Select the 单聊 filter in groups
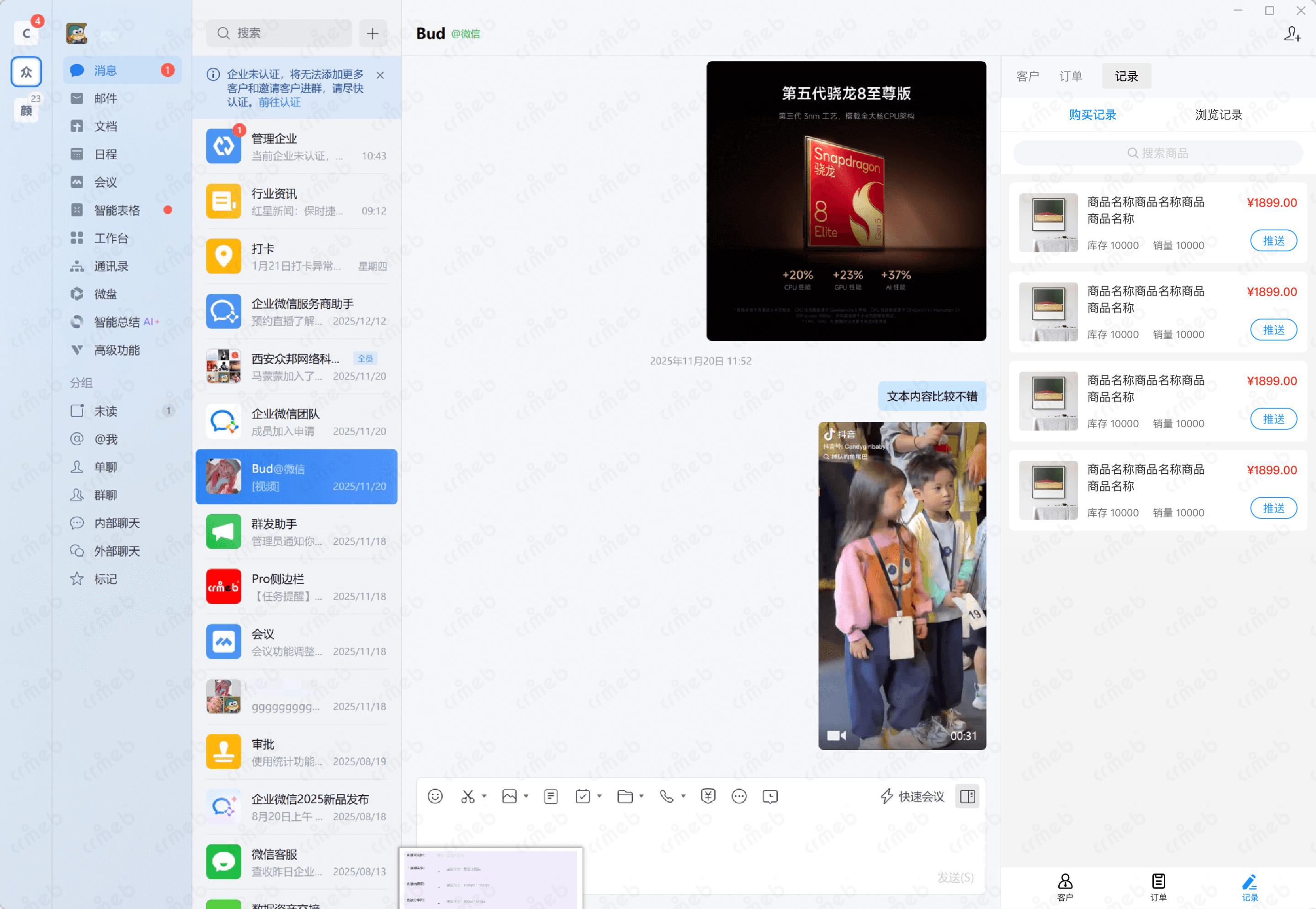Image resolution: width=1316 pixels, height=909 pixels. pyautogui.click(x=106, y=467)
